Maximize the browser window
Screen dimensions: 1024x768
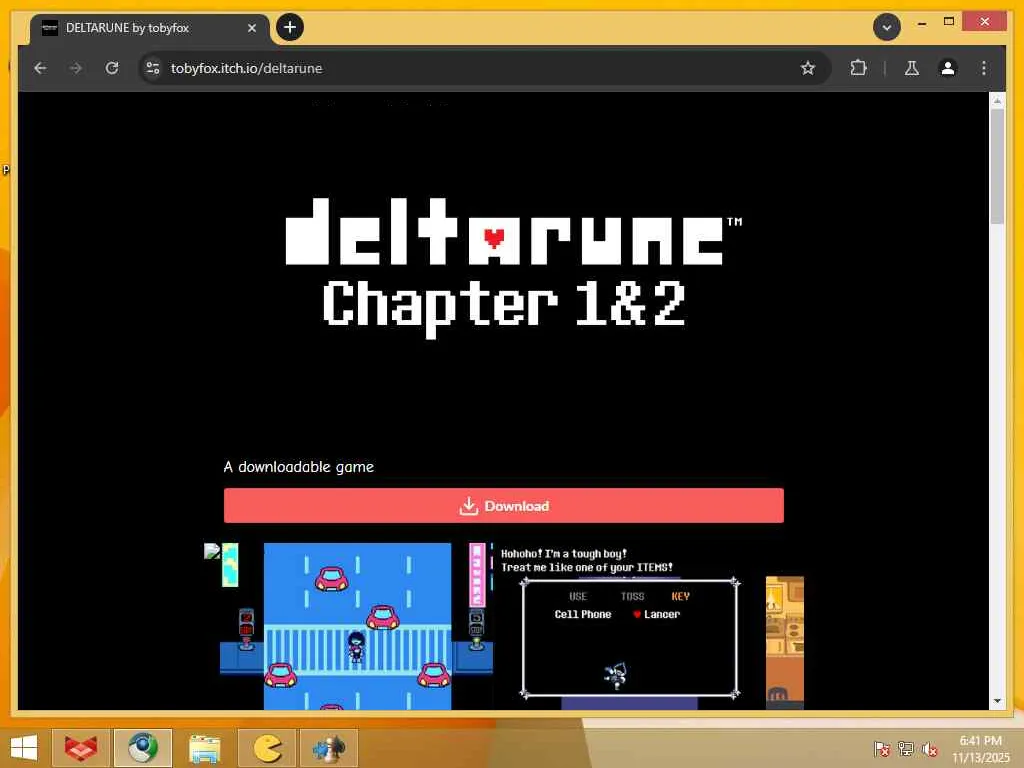tap(949, 22)
